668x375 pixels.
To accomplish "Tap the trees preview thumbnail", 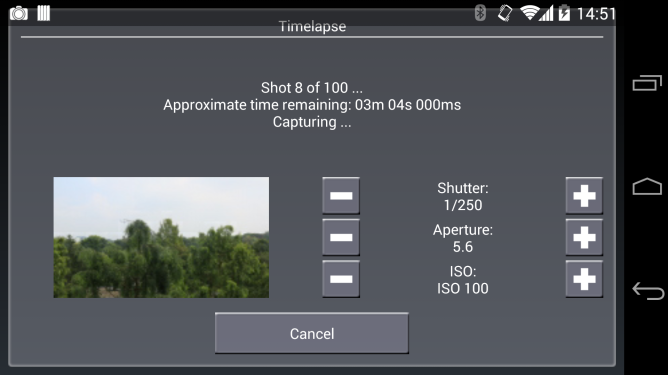I will coord(161,237).
